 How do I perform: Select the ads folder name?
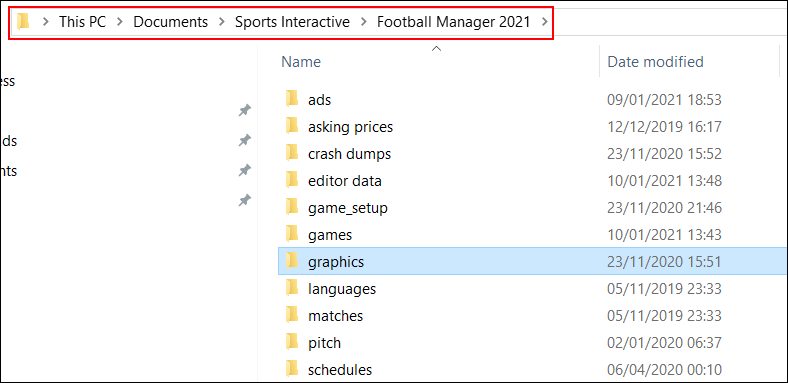pyautogui.click(x=320, y=100)
